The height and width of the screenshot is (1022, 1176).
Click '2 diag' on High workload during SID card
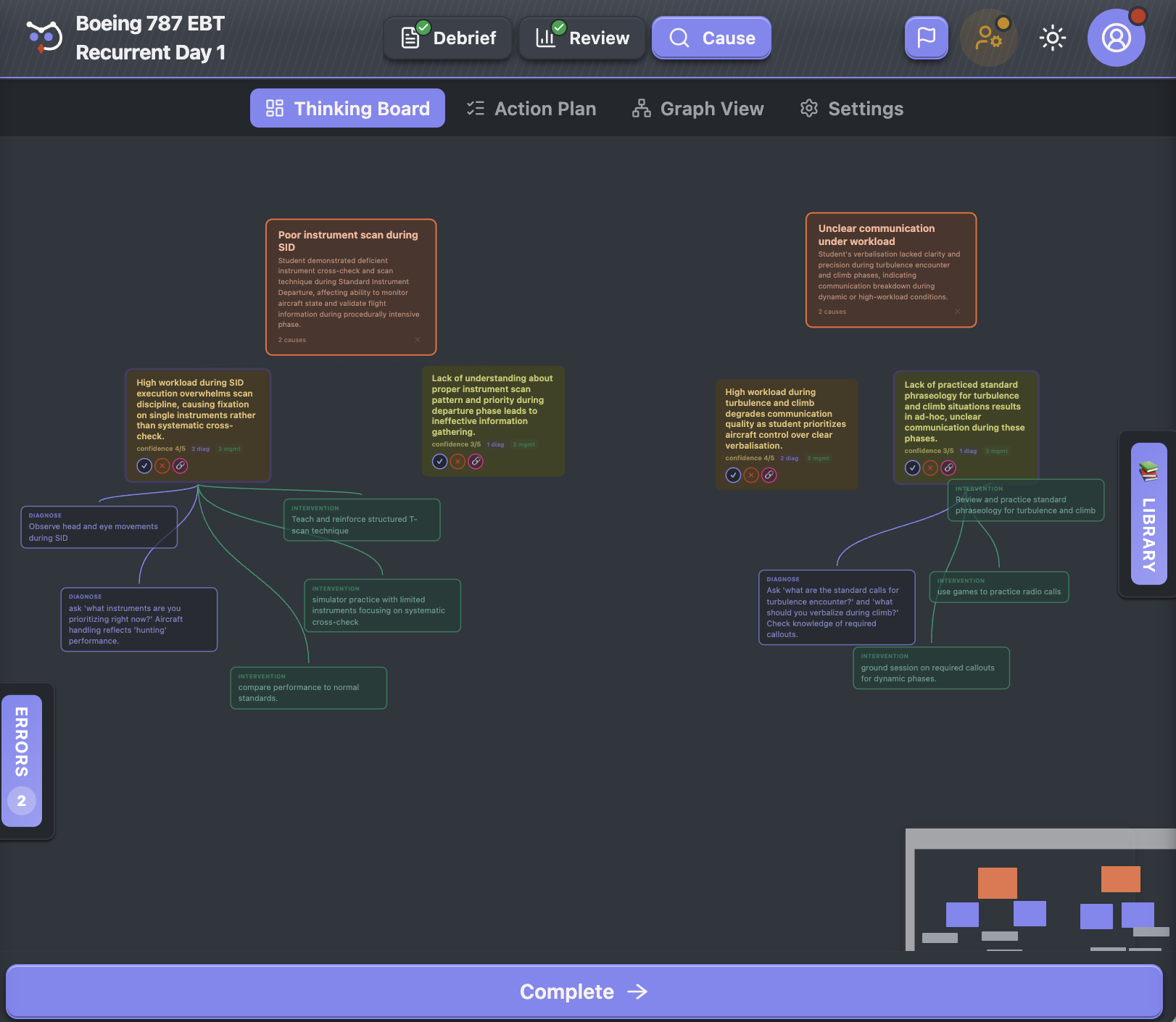201,449
